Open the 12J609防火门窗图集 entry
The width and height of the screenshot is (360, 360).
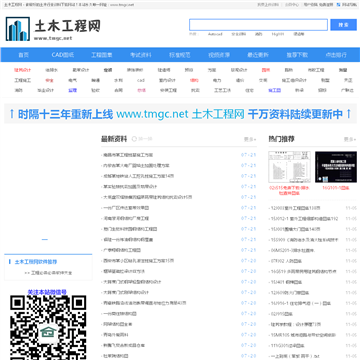[x=289, y=293]
